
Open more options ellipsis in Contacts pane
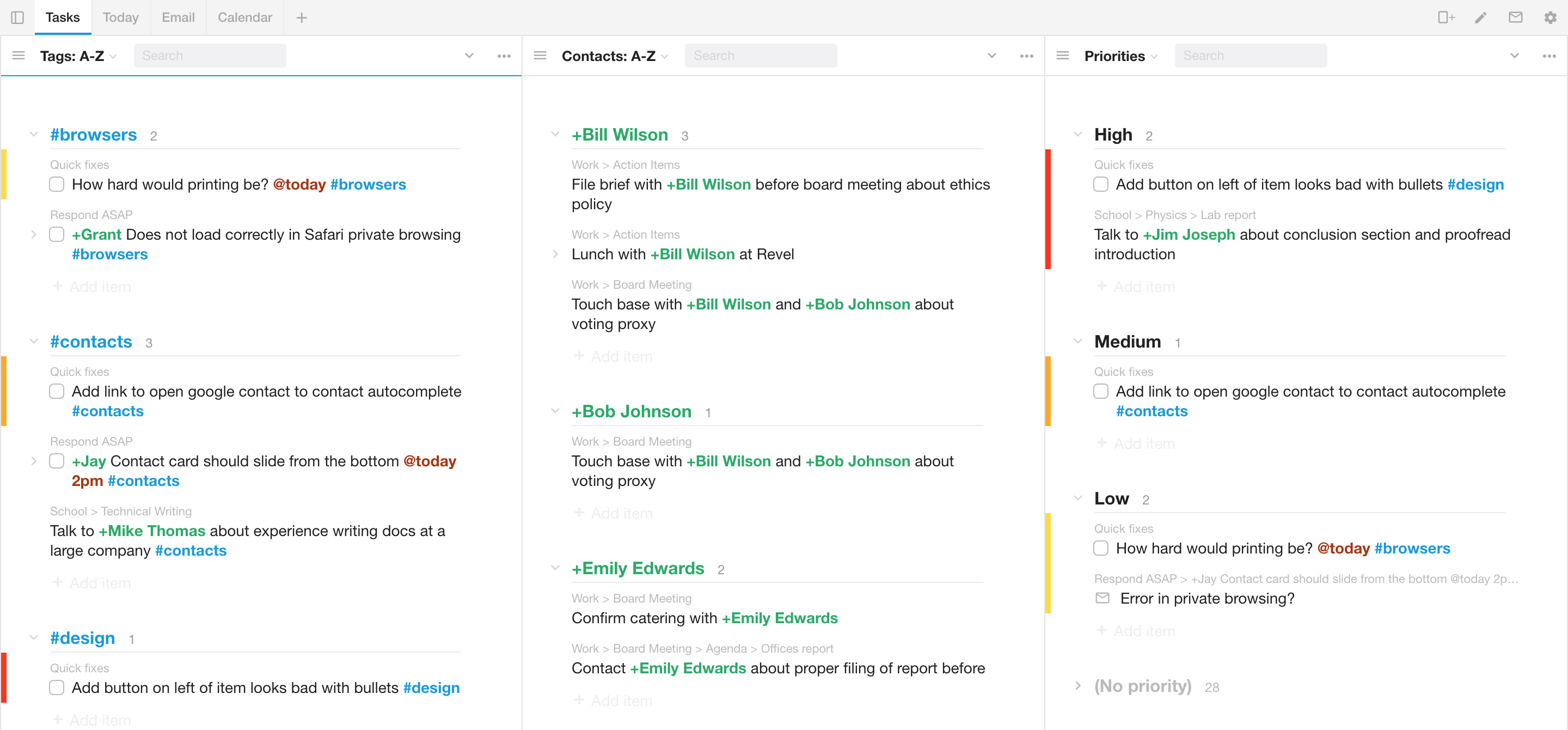pos(1027,56)
